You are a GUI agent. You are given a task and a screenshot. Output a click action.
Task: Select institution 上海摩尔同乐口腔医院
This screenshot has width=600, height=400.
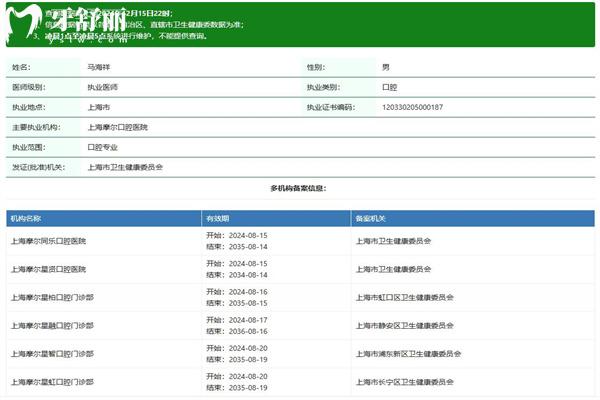pos(49,241)
